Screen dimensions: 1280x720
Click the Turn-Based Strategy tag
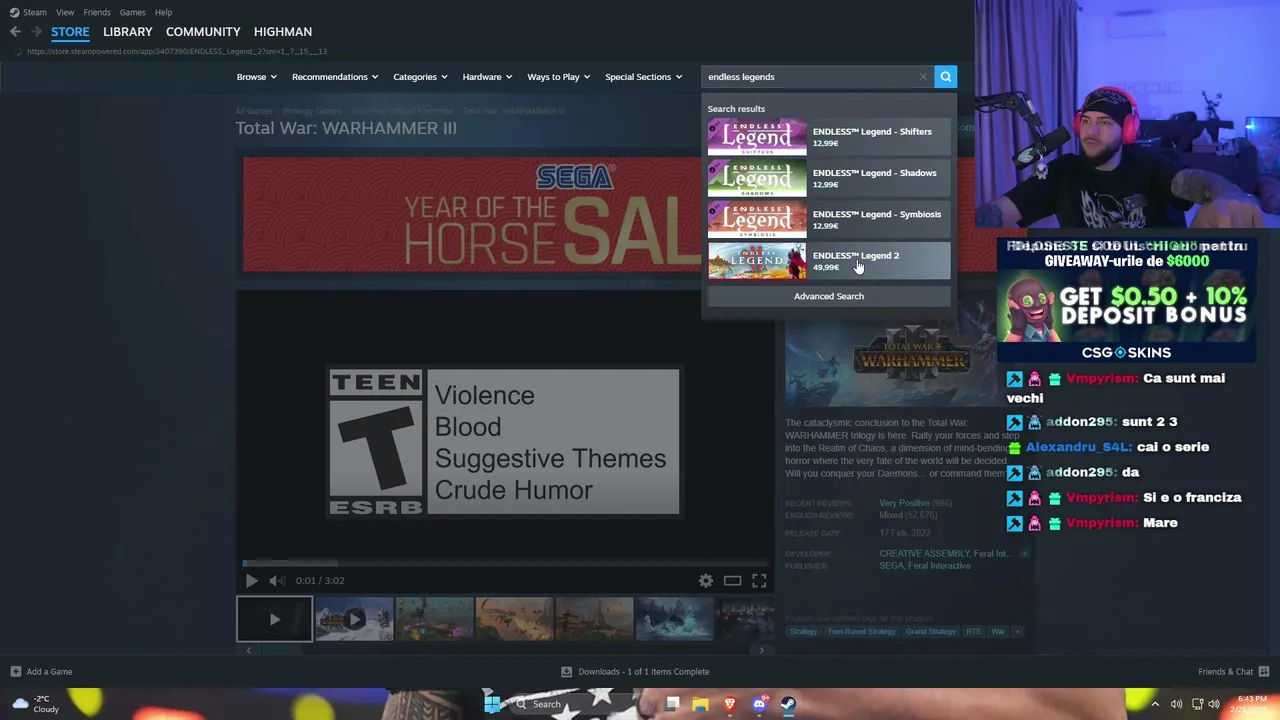coord(861,632)
